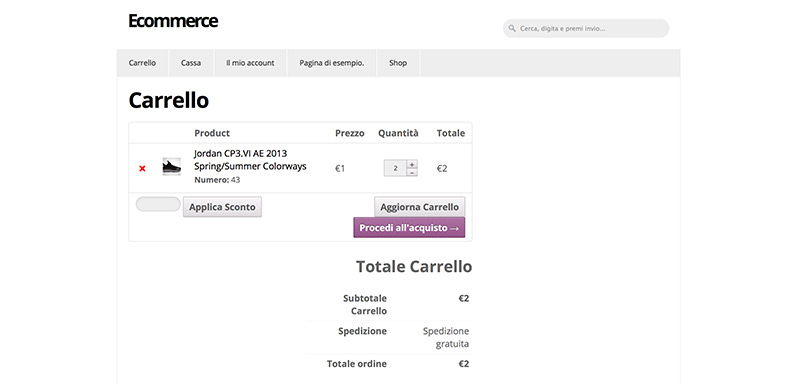800x384 pixels.
Task: Click the Spedizione gratuita shipping text
Action: point(446,337)
